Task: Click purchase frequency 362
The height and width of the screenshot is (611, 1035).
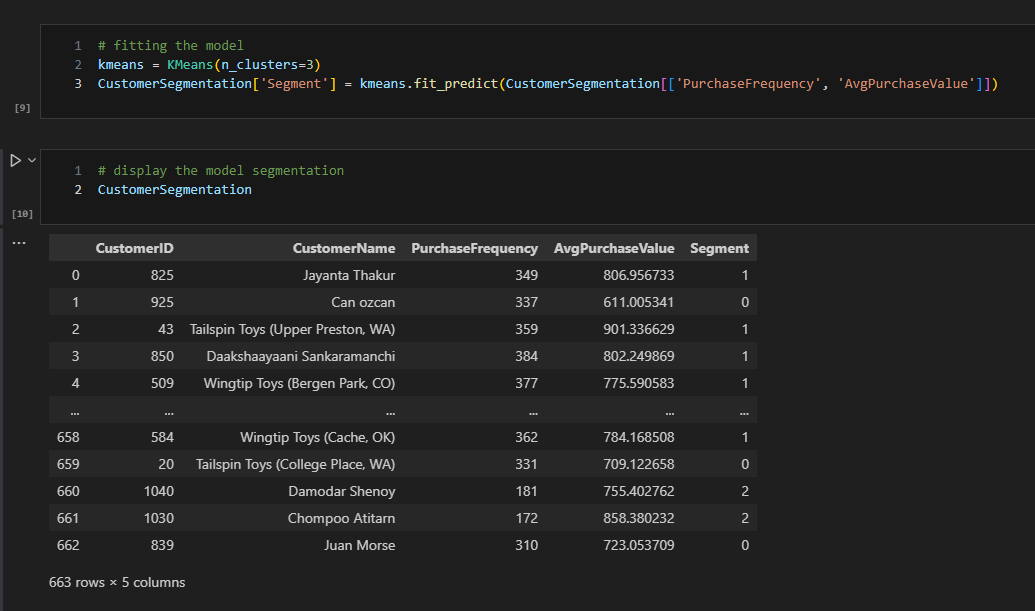Action: pyautogui.click(x=527, y=437)
